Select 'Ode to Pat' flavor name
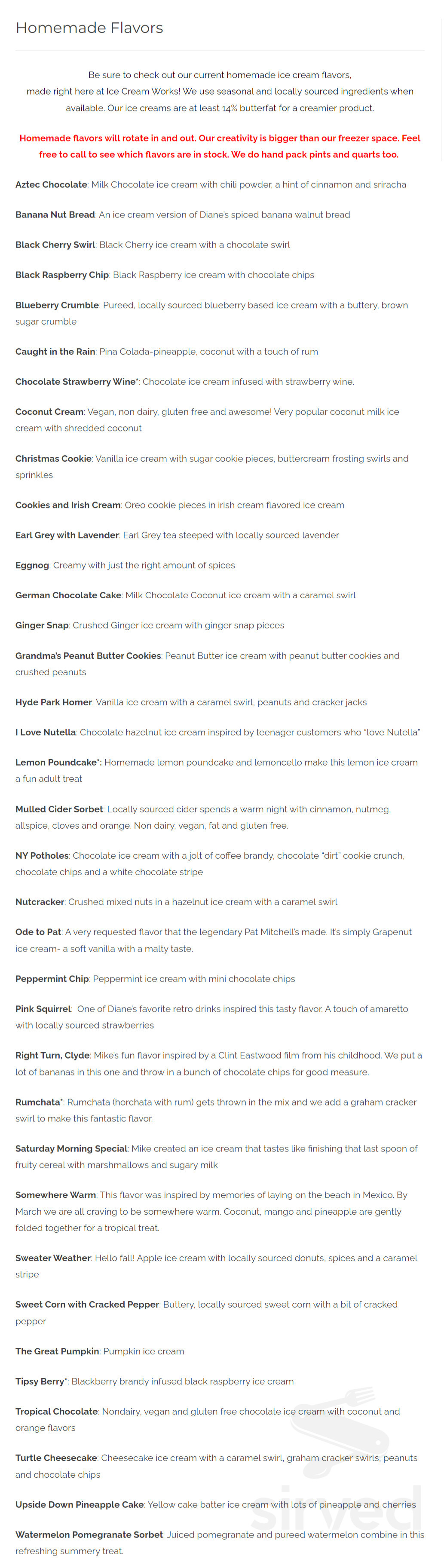 38,932
